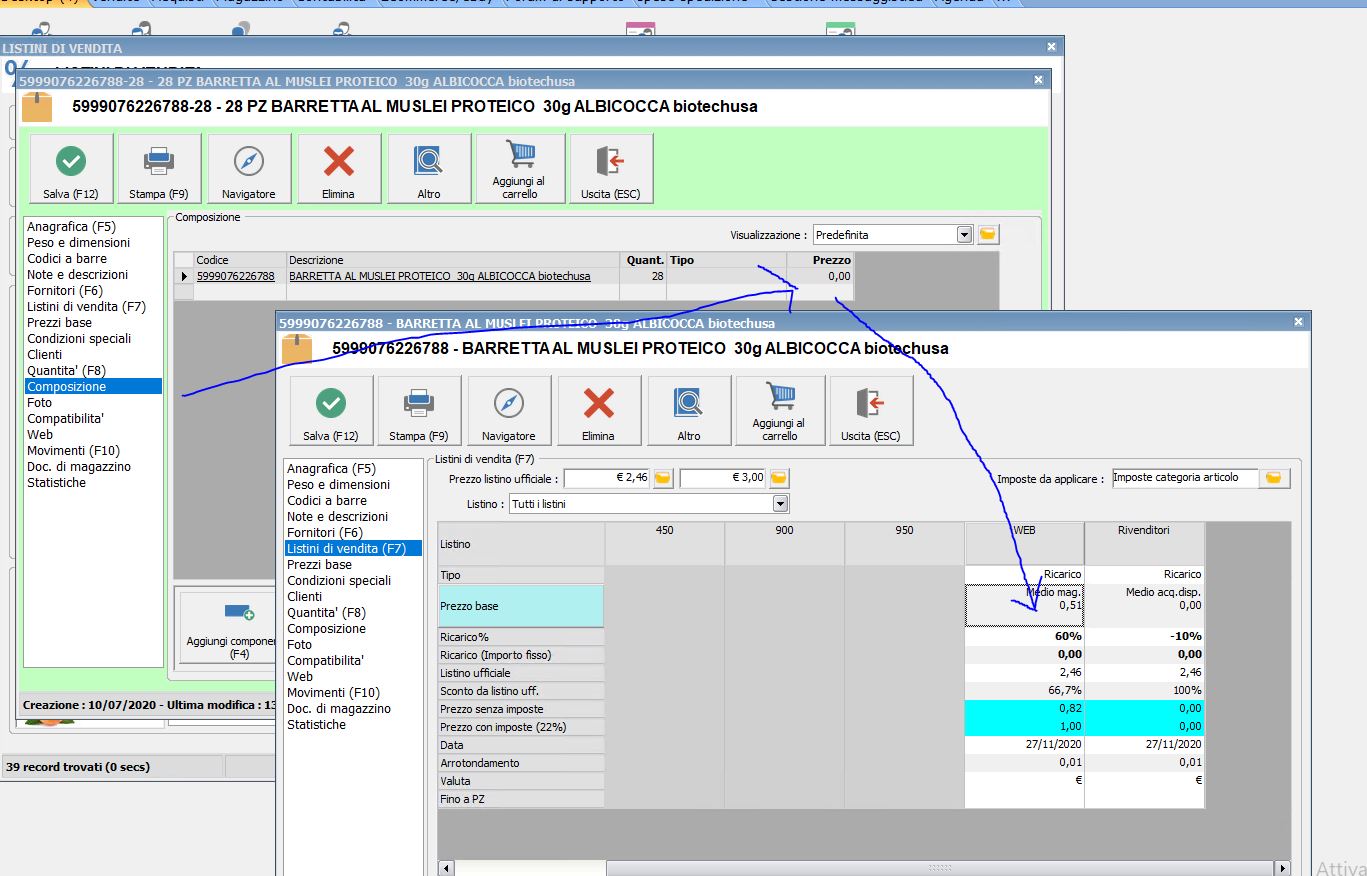Viewport: 1367px width, 876px height.
Task: Select Composizione in the back window sidebar
Action: tap(66, 387)
